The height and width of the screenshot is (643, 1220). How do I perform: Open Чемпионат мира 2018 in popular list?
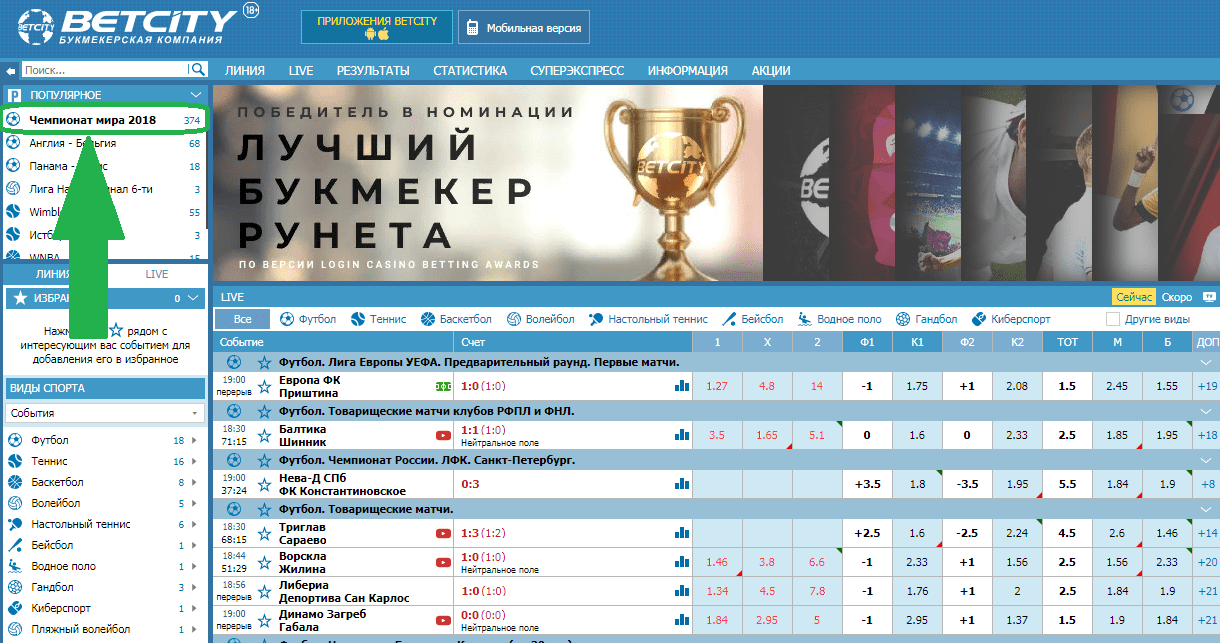tap(104, 120)
